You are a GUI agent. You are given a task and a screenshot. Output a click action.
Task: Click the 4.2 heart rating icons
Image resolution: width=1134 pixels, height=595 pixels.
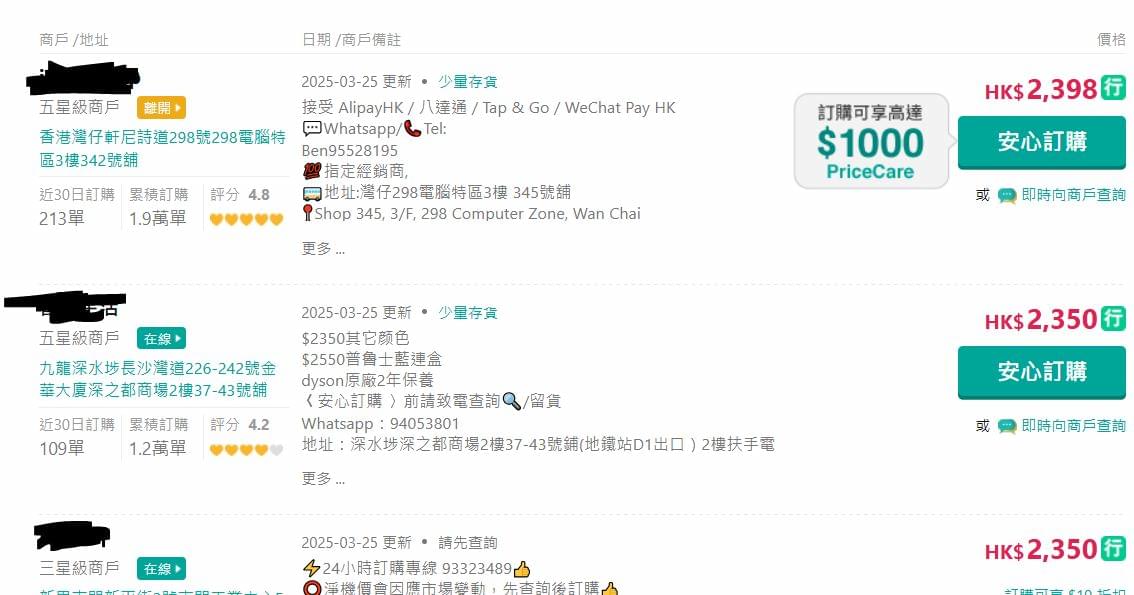(x=246, y=450)
